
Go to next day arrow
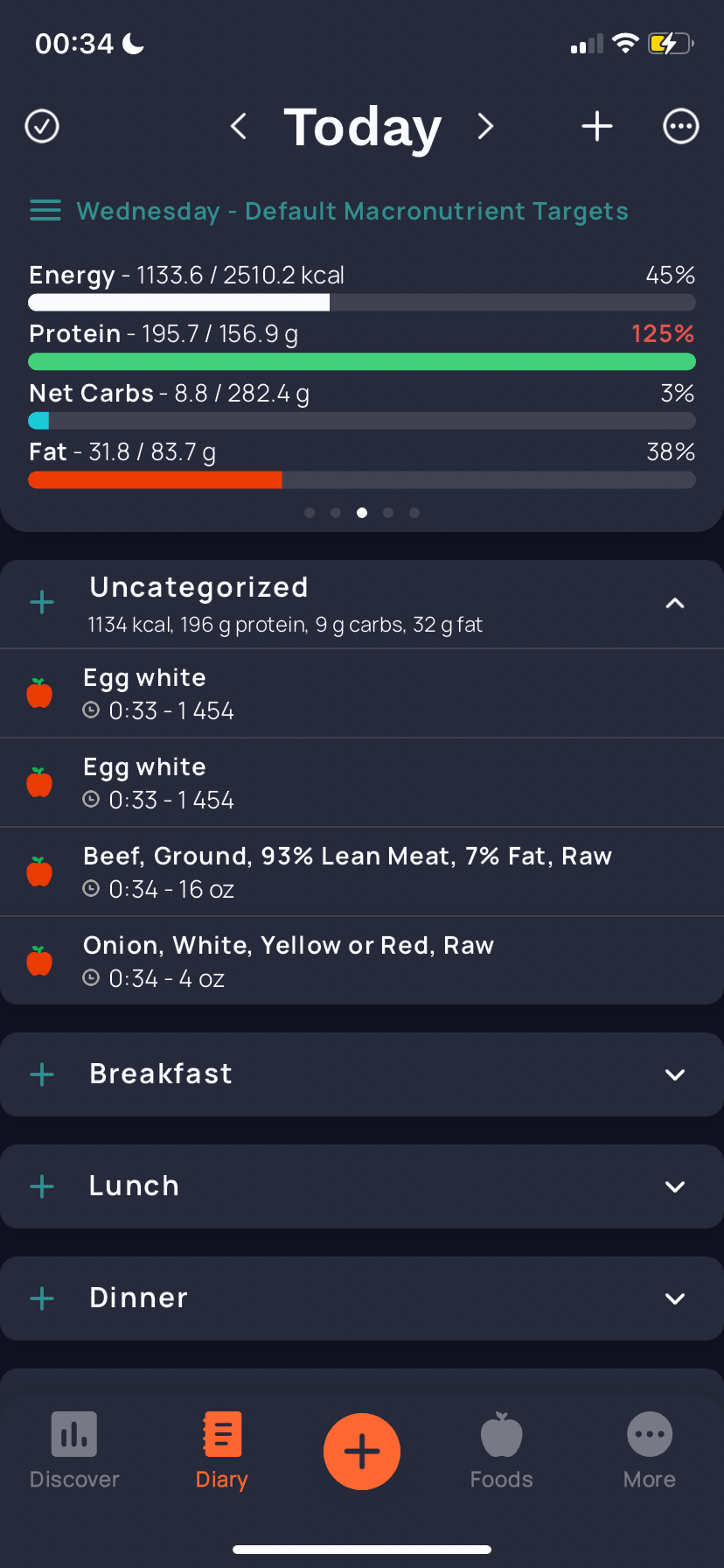tap(485, 126)
